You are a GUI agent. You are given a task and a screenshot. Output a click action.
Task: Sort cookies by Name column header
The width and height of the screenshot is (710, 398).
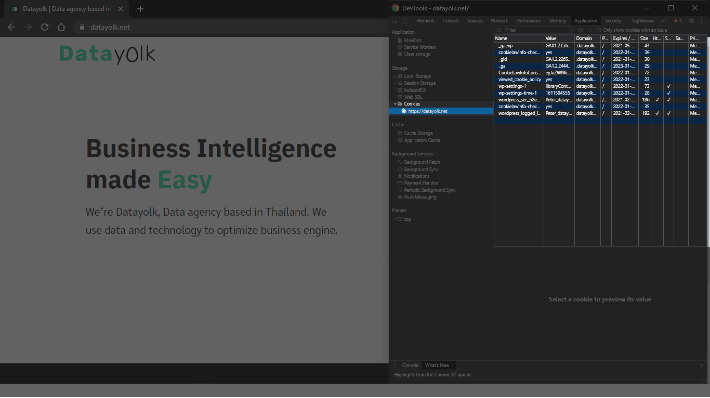point(519,38)
